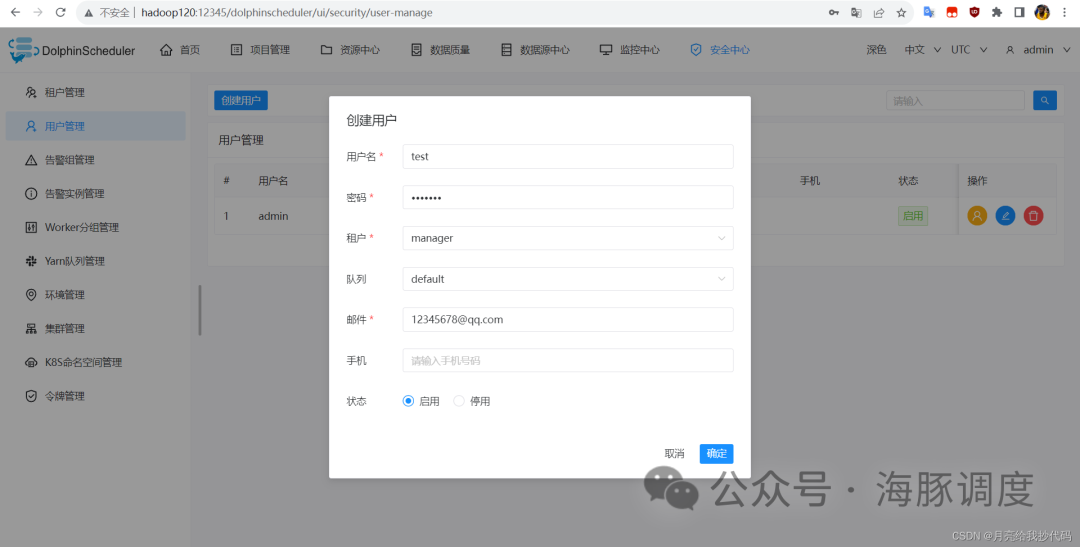Click the 手机 phone number field
This screenshot has width=1080, height=547.
tap(568, 360)
